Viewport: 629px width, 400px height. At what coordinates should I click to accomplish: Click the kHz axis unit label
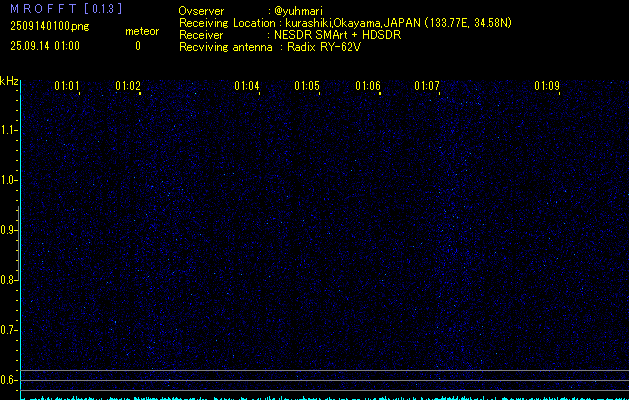pos(9,81)
